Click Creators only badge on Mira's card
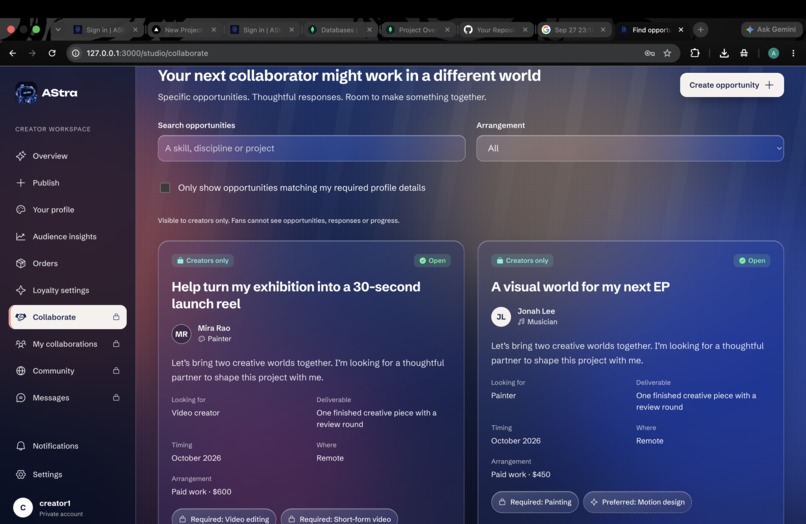This screenshot has height=524, width=806. coord(203,261)
